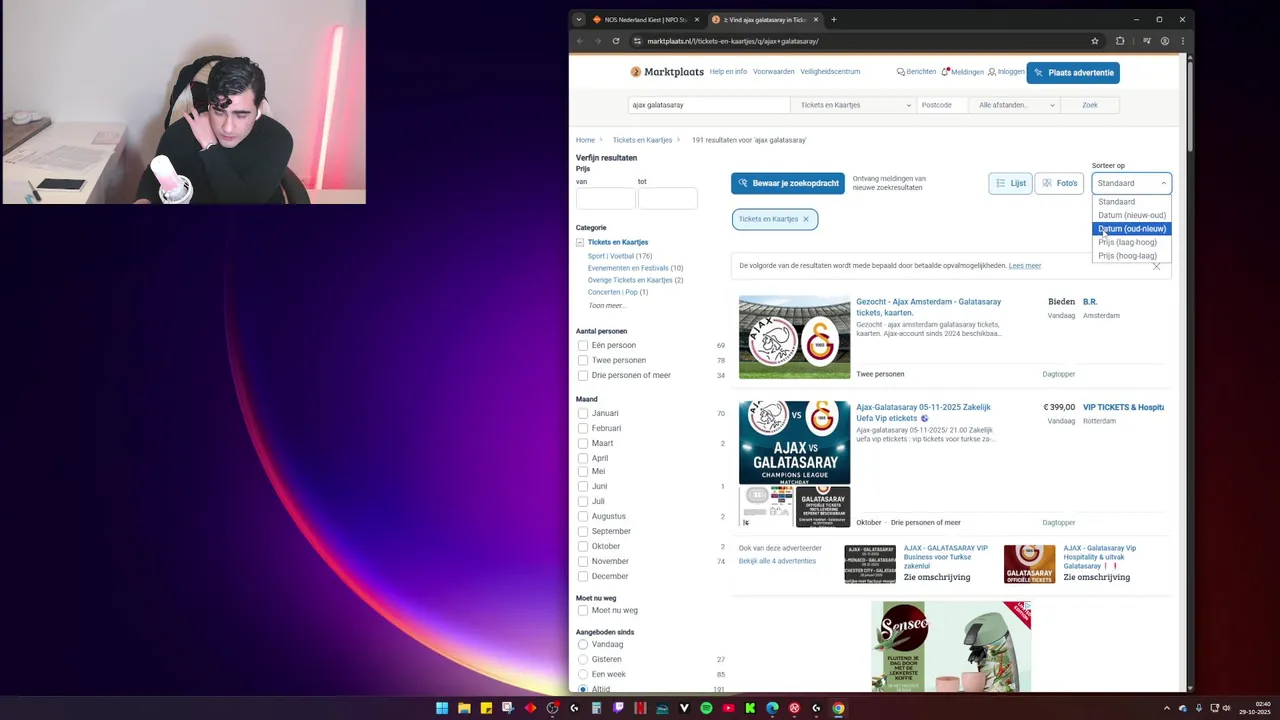Choose Prijs (laag-hoog) sort option

(x=1130, y=242)
